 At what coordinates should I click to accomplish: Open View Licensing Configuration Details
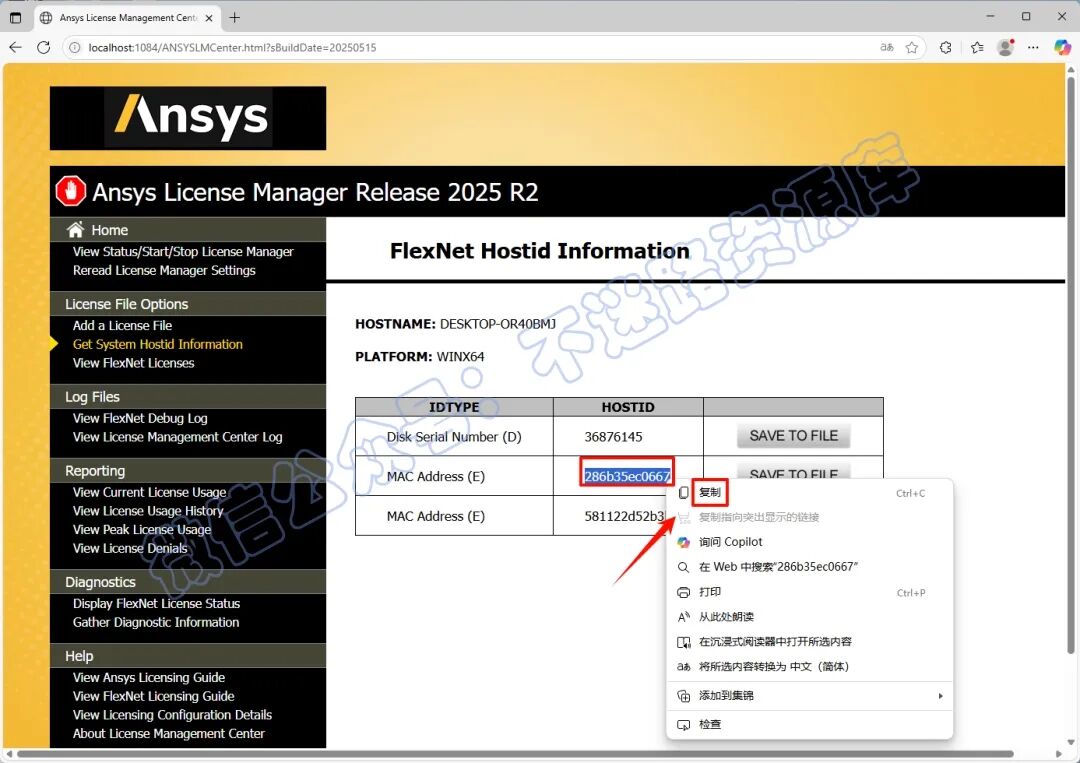click(x=172, y=714)
